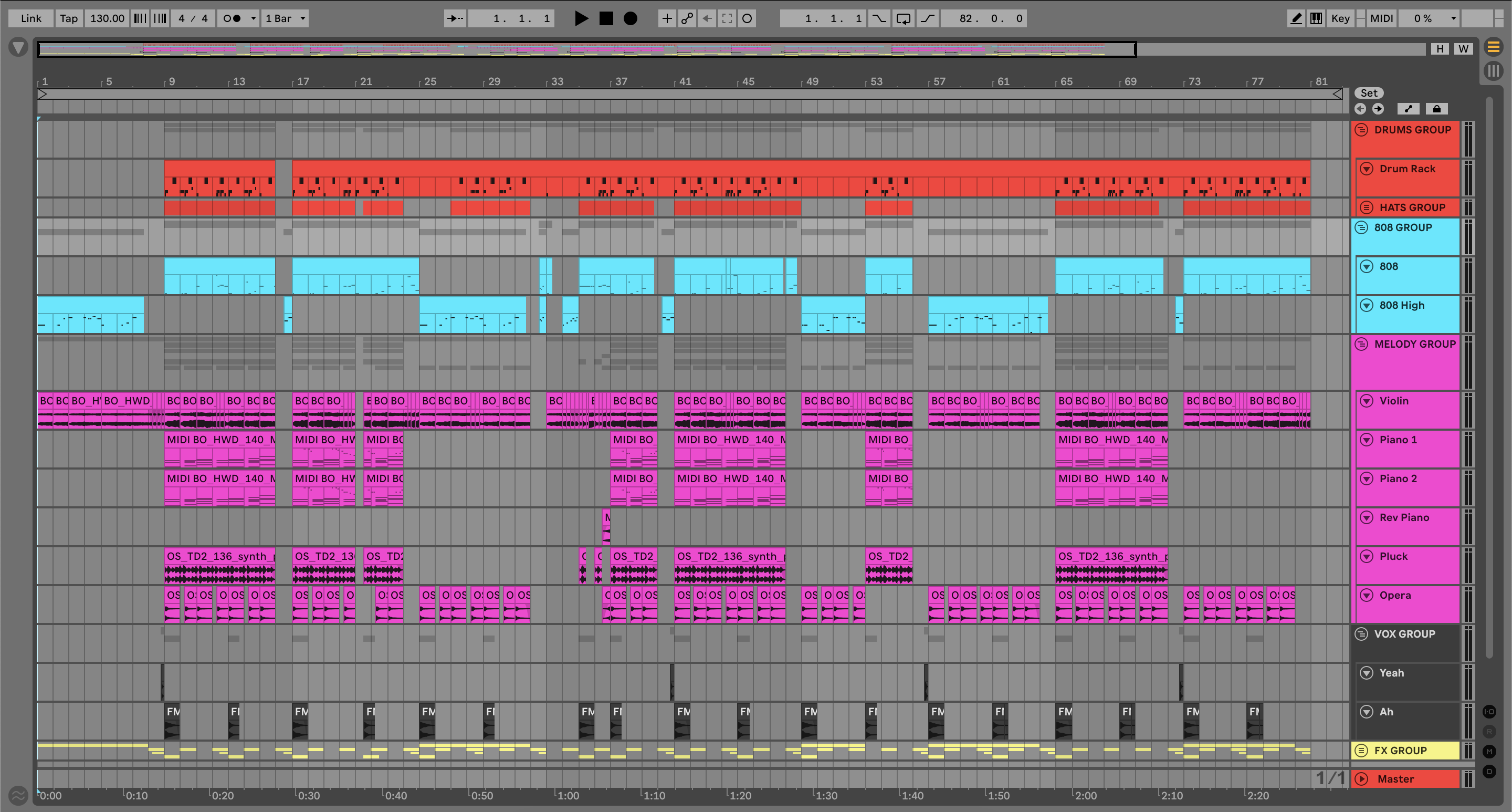Toggle the metronome button
The image size is (1512, 812).
(233, 18)
